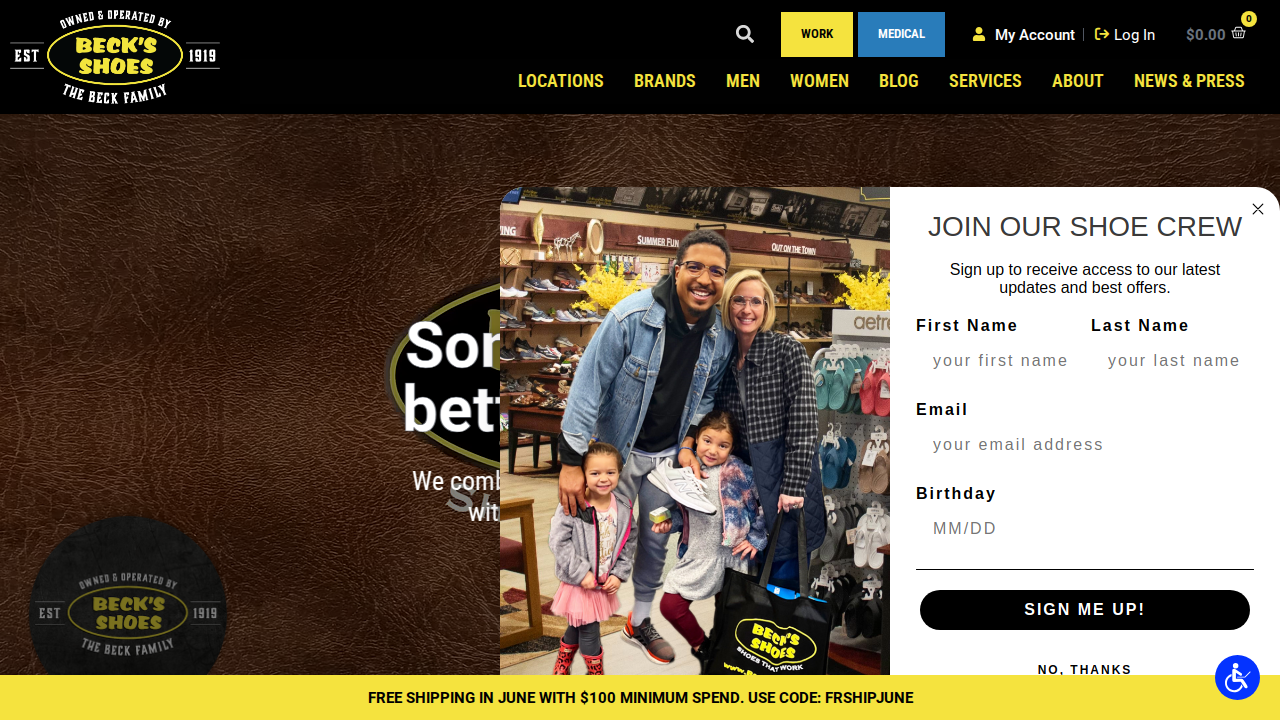1280x720 pixels.
Task: Click the My Account user icon
Action: point(979,34)
